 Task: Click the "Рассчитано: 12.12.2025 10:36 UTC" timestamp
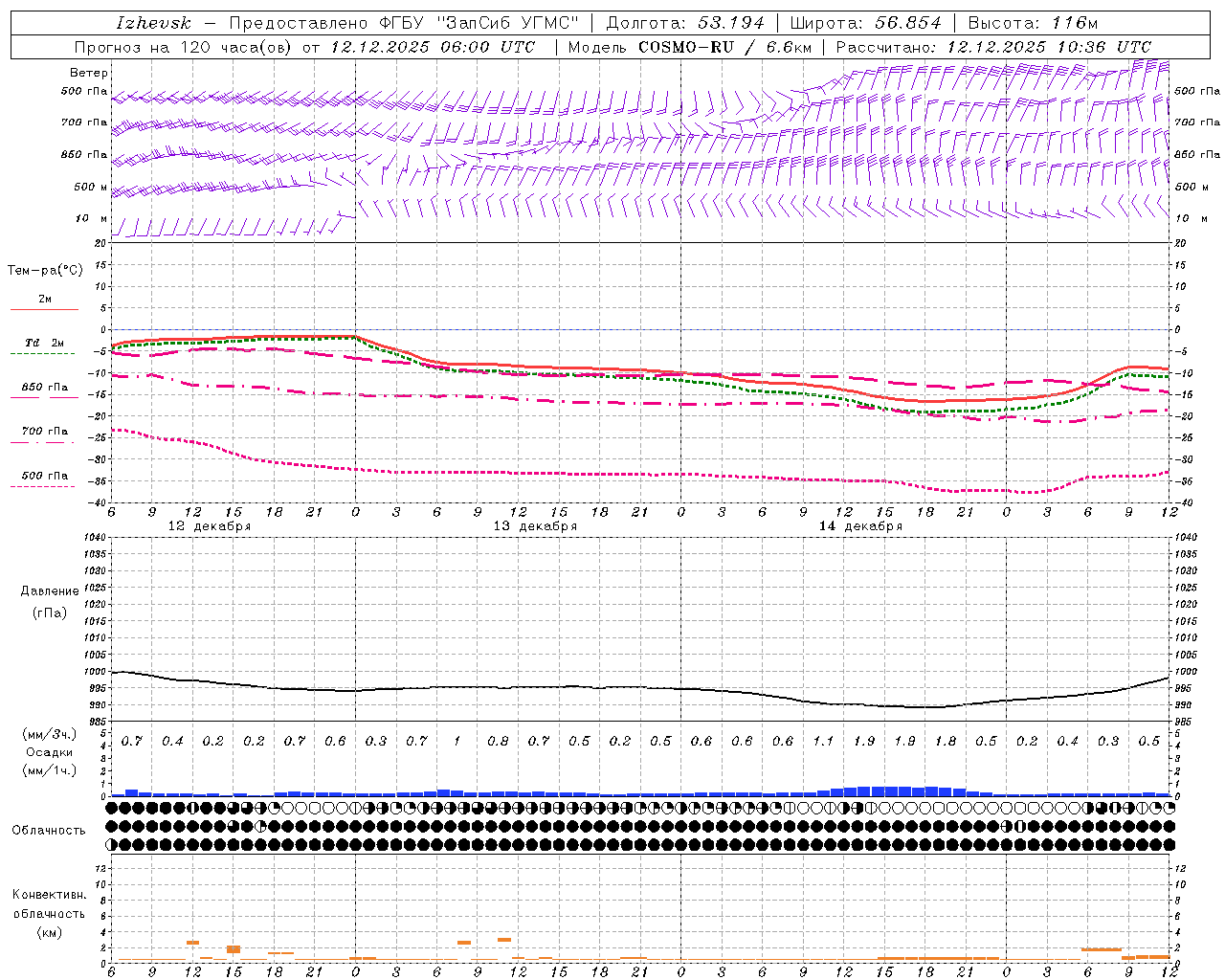tap(993, 47)
